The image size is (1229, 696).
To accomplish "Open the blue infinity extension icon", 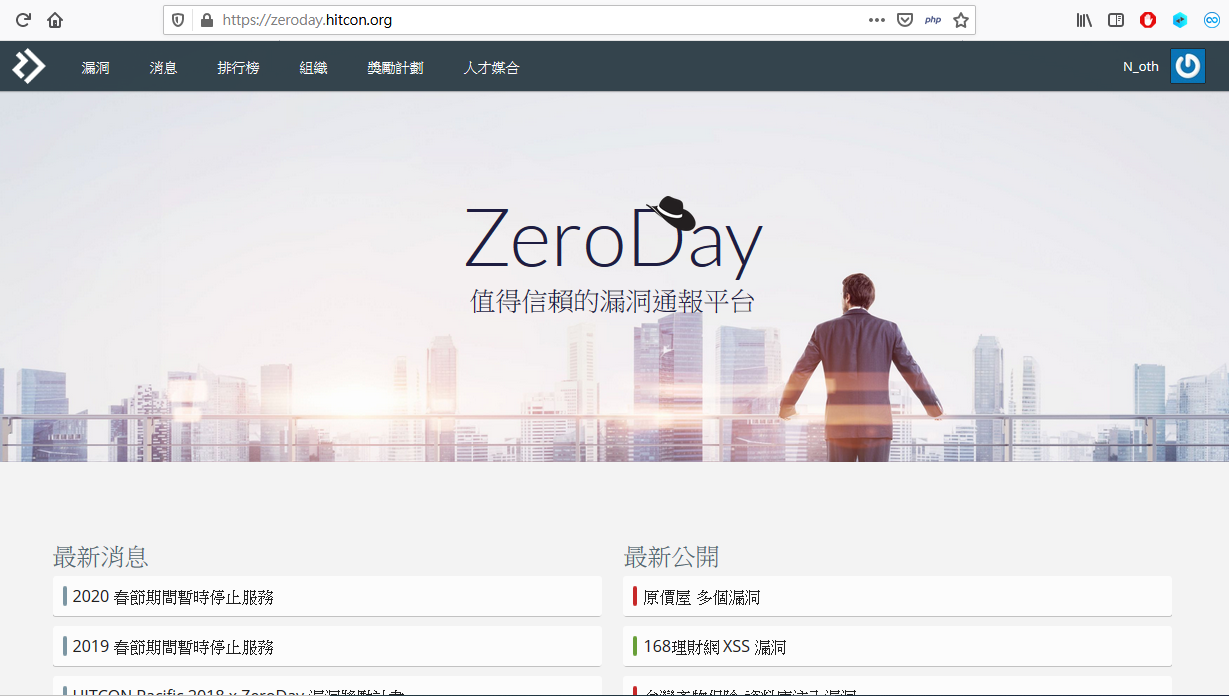I will [1211, 20].
